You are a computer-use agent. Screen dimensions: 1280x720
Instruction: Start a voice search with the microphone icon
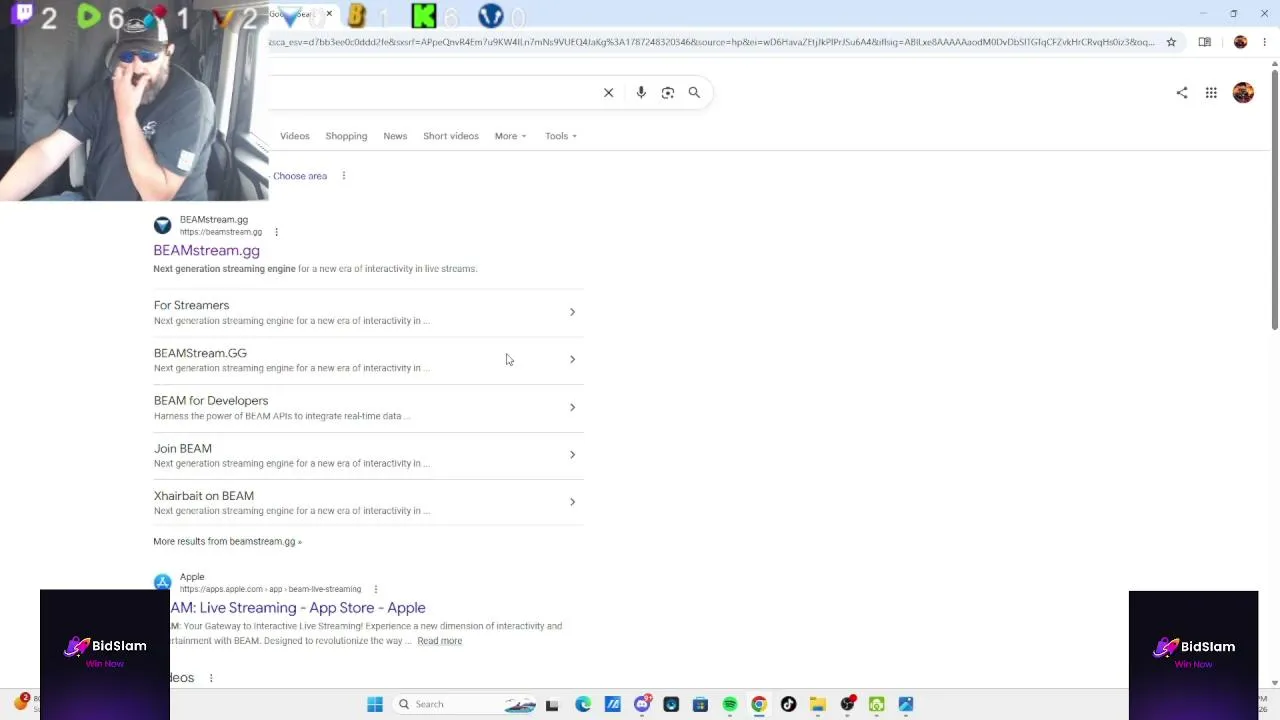[641, 93]
